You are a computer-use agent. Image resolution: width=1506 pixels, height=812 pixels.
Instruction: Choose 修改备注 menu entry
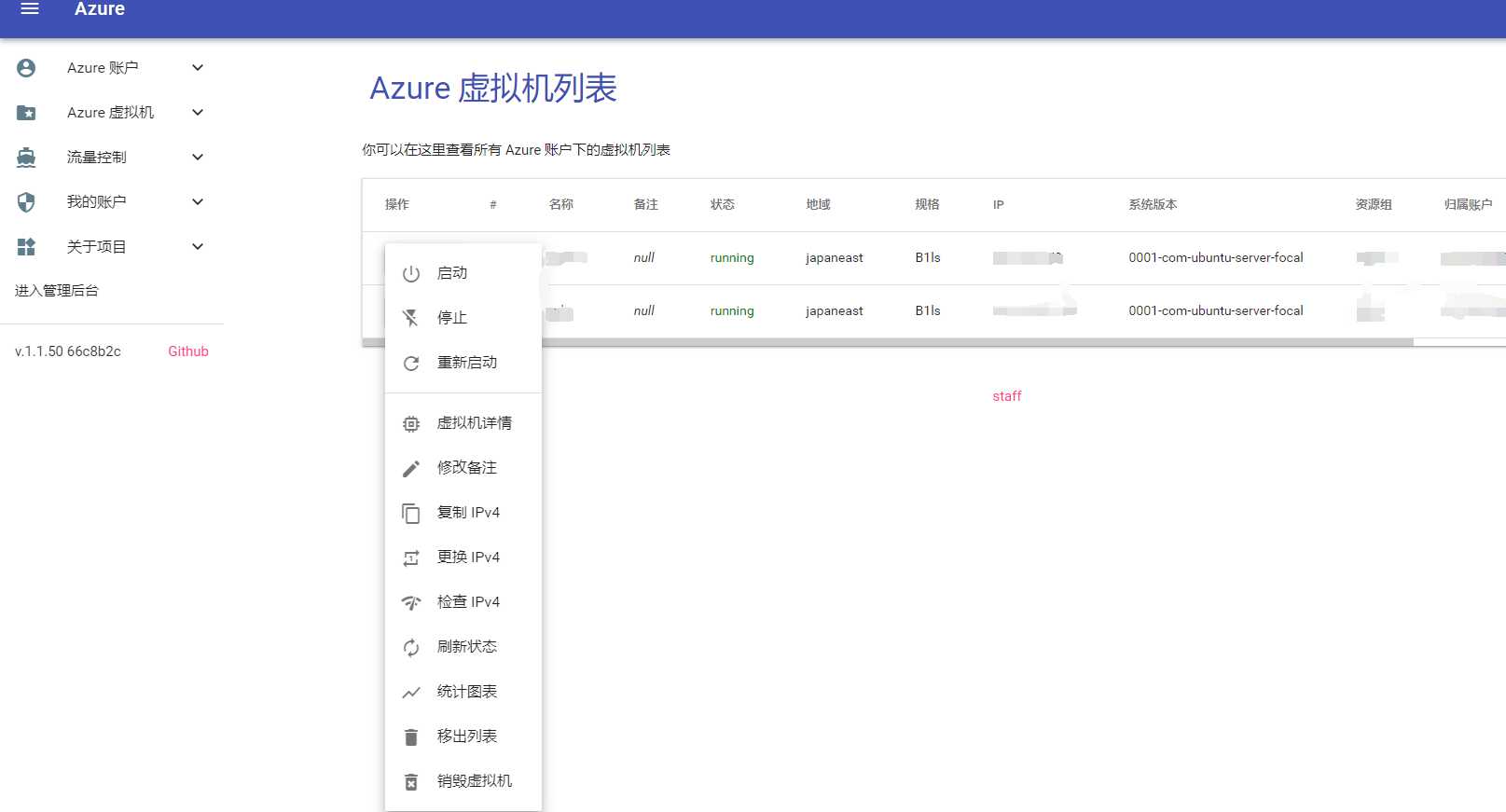(x=463, y=468)
